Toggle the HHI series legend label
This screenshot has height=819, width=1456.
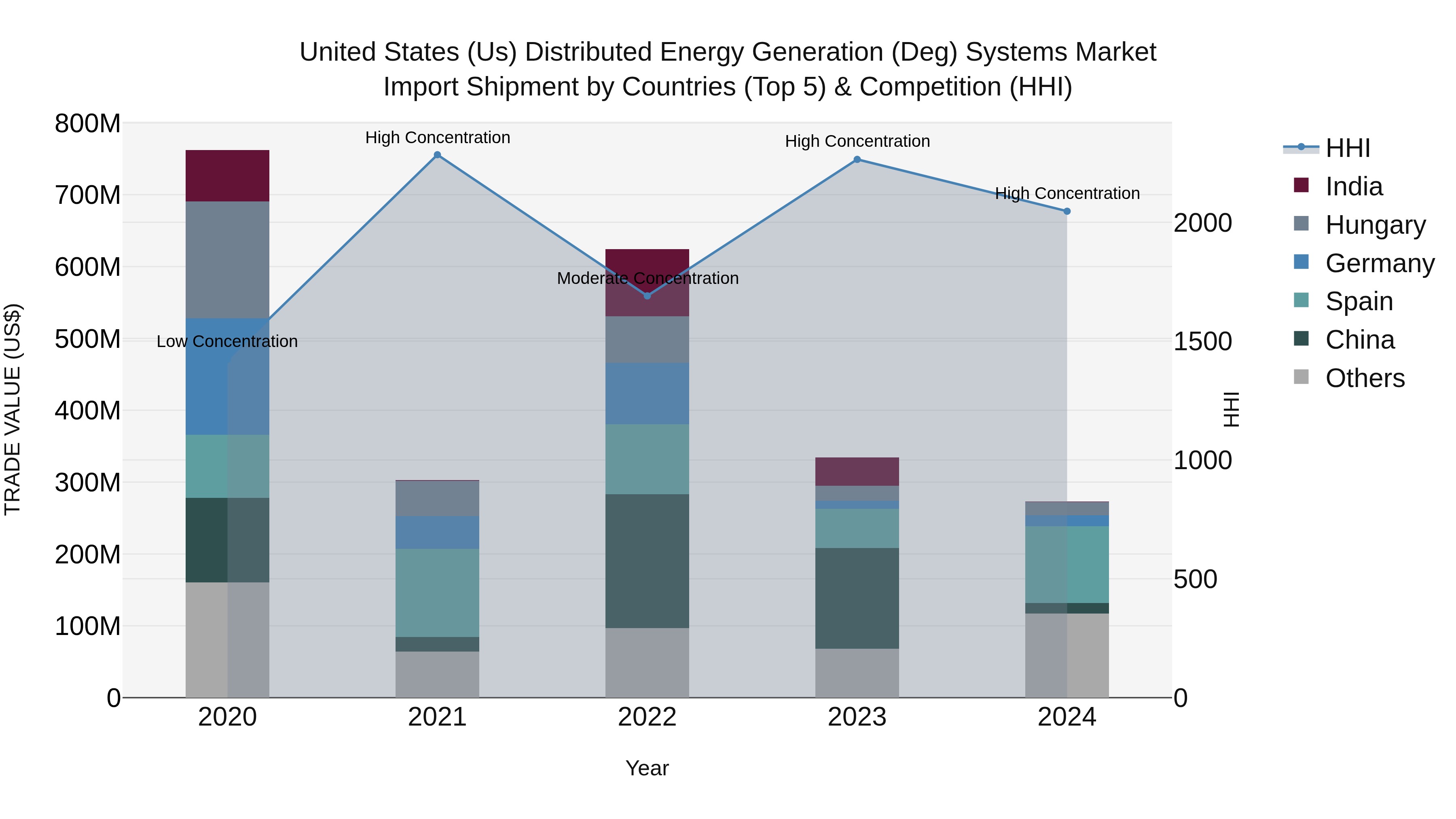coord(1348,148)
